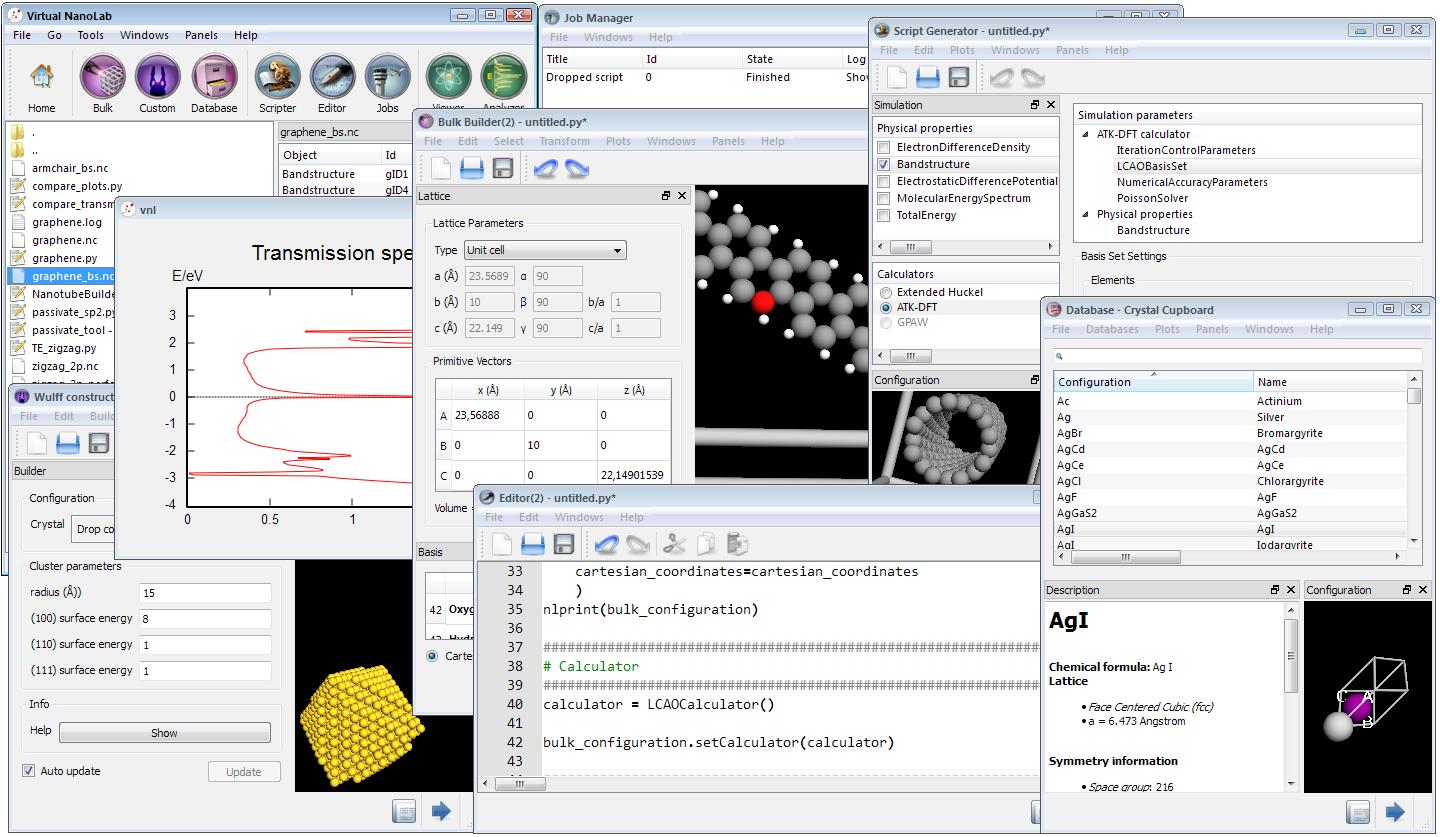Screen dimensions: 1440x837
Task: Enable ElectrostaticDifferencePotential checkbox
Action: [x=883, y=181]
